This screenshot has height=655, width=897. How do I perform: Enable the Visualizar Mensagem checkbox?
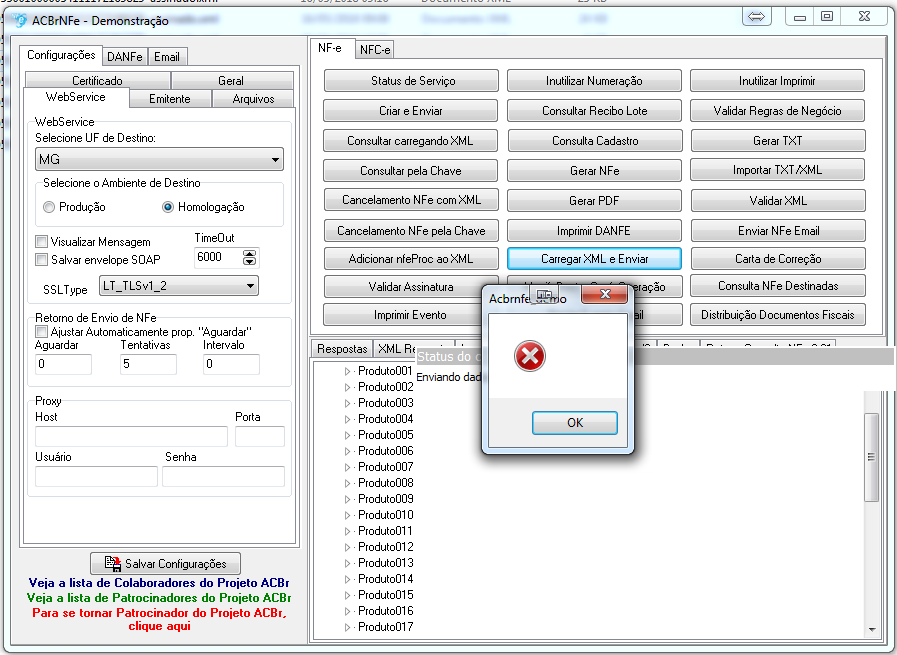click(41, 241)
